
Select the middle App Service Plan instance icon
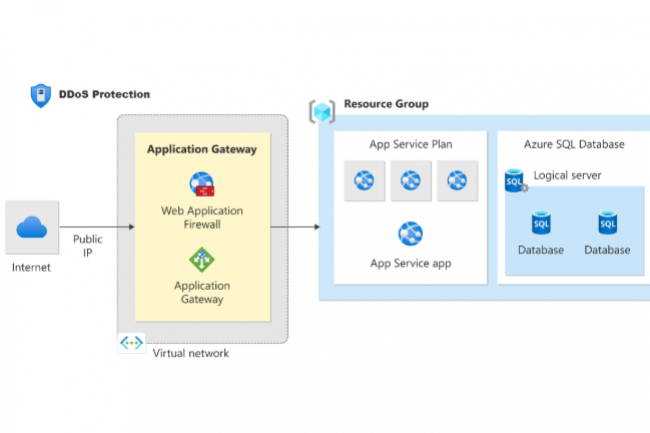tap(410, 181)
